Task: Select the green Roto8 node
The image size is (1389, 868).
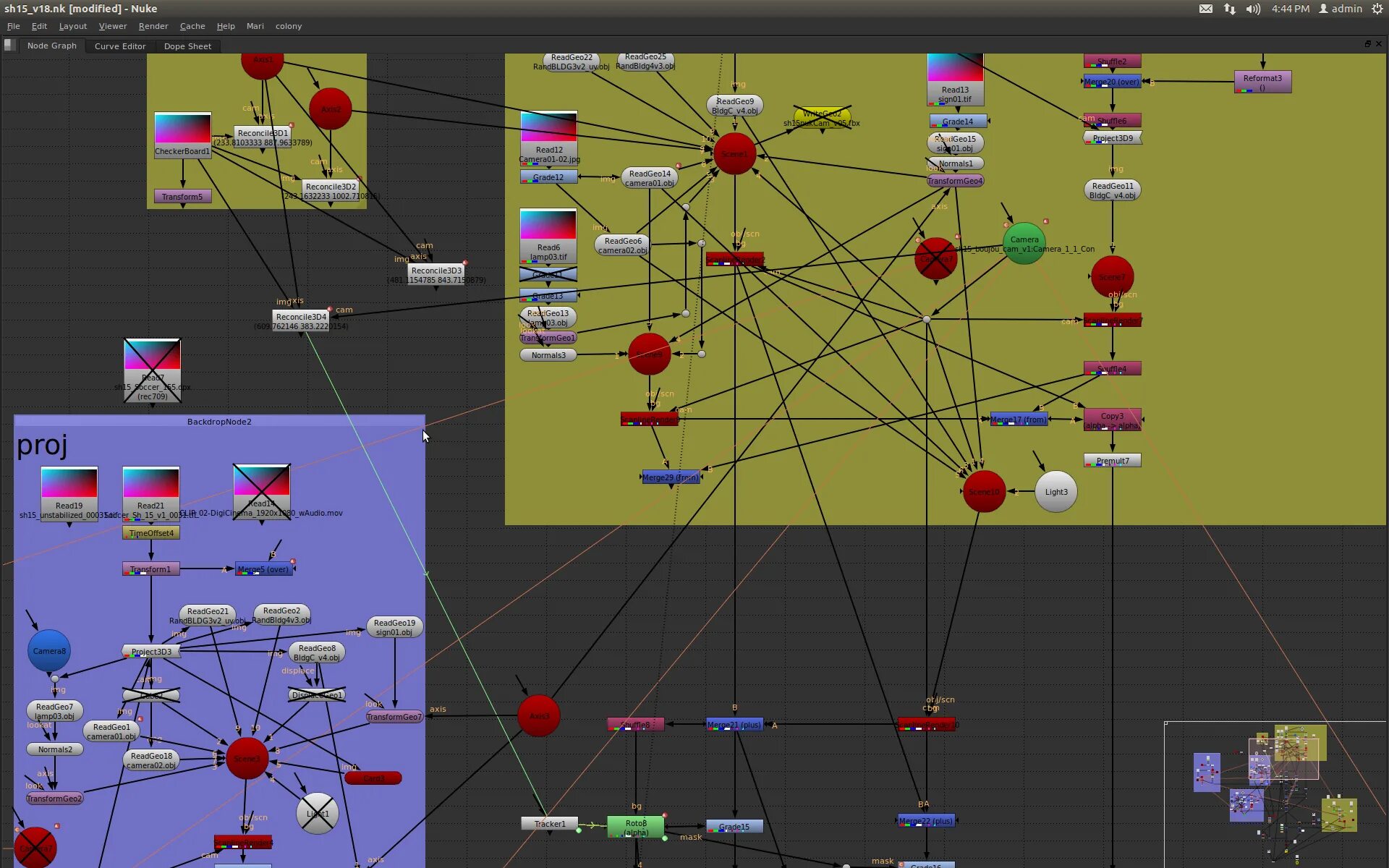Action: click(636, 827)
